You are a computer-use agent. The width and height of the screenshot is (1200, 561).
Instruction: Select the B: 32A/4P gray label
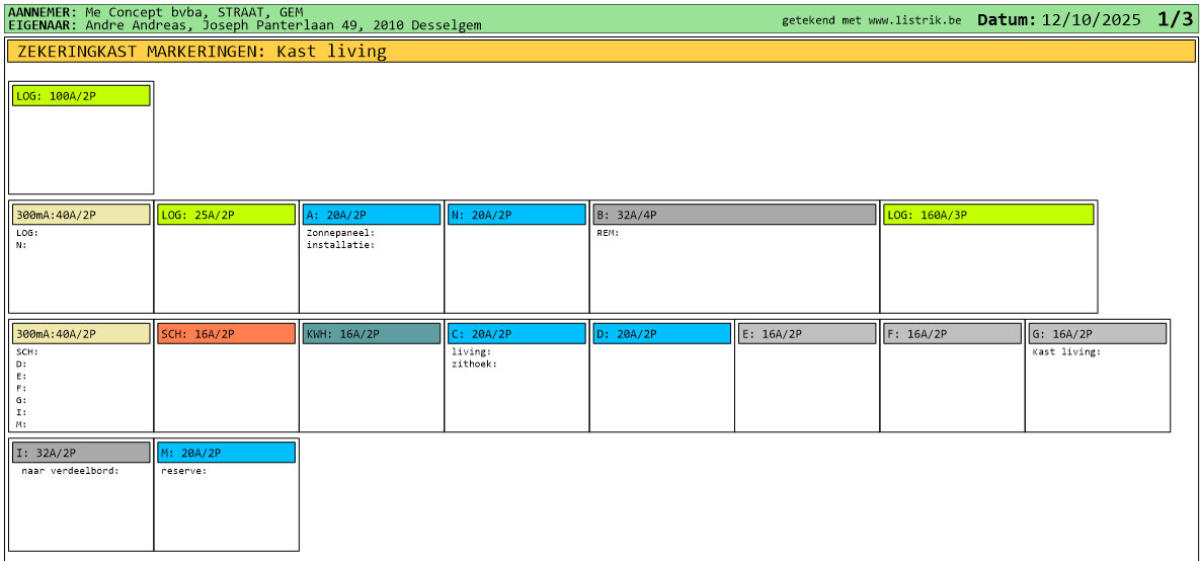point(734,215)
